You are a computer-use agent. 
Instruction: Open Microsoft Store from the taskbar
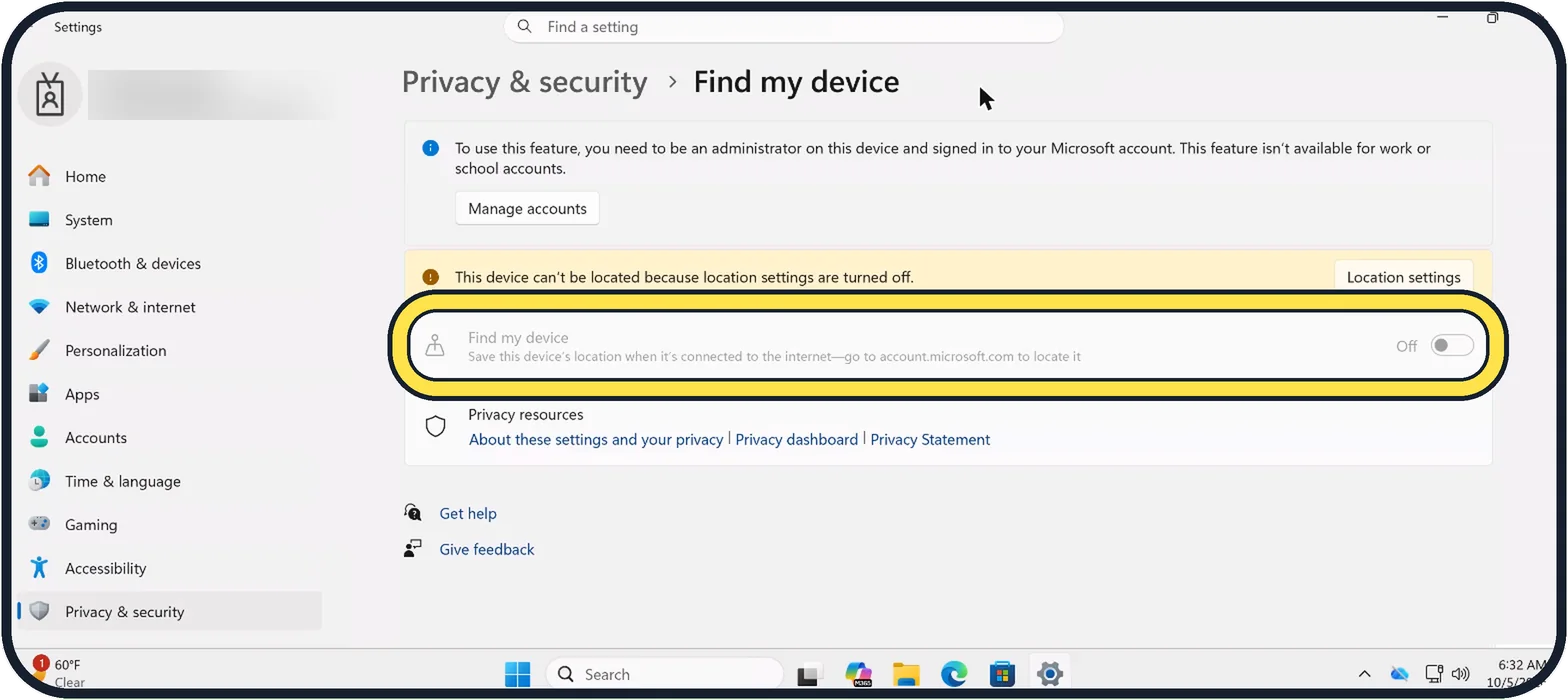pos(1002,675)
